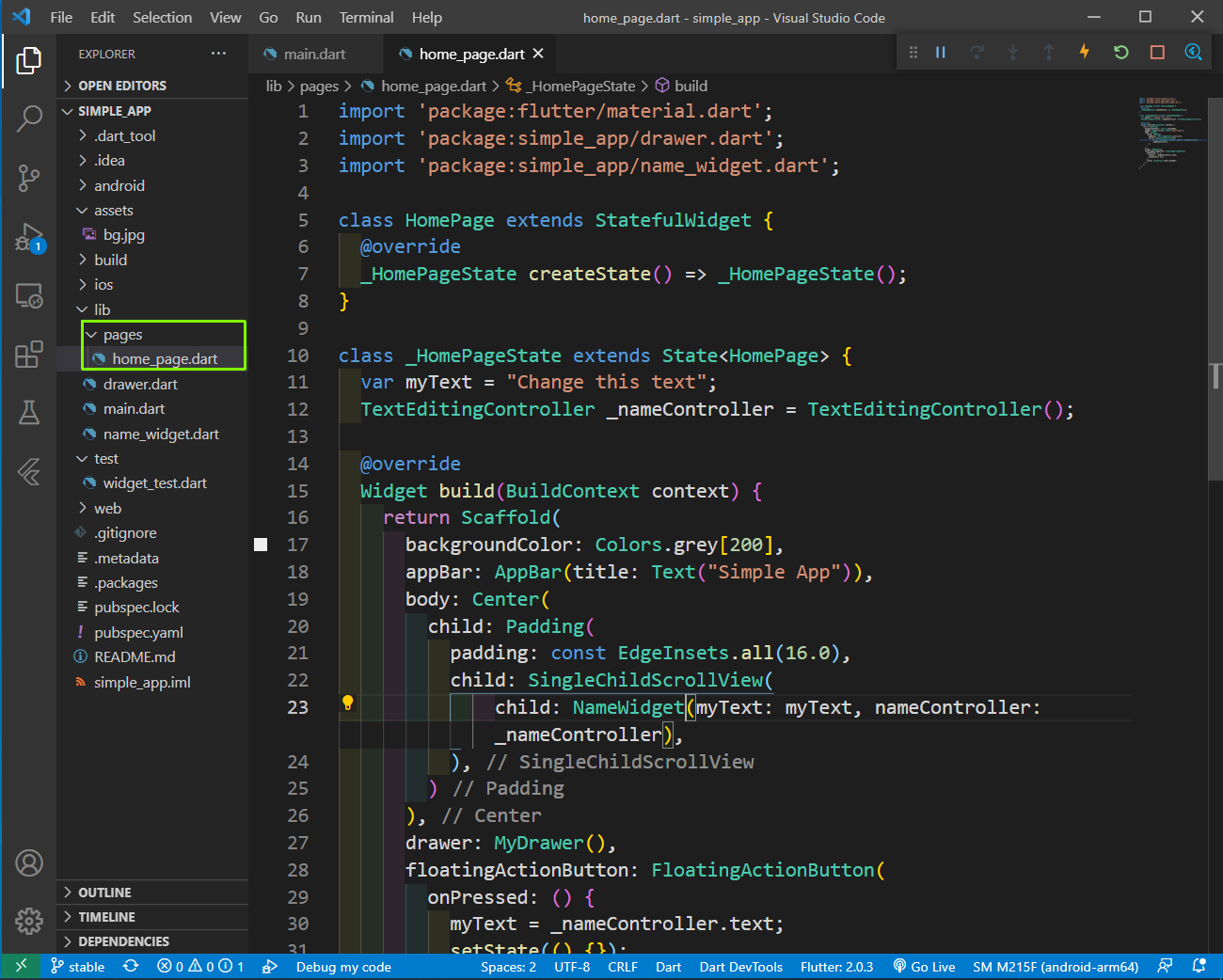Open the Selection menu
The image size is (1223, 980).
coord(162,17)
